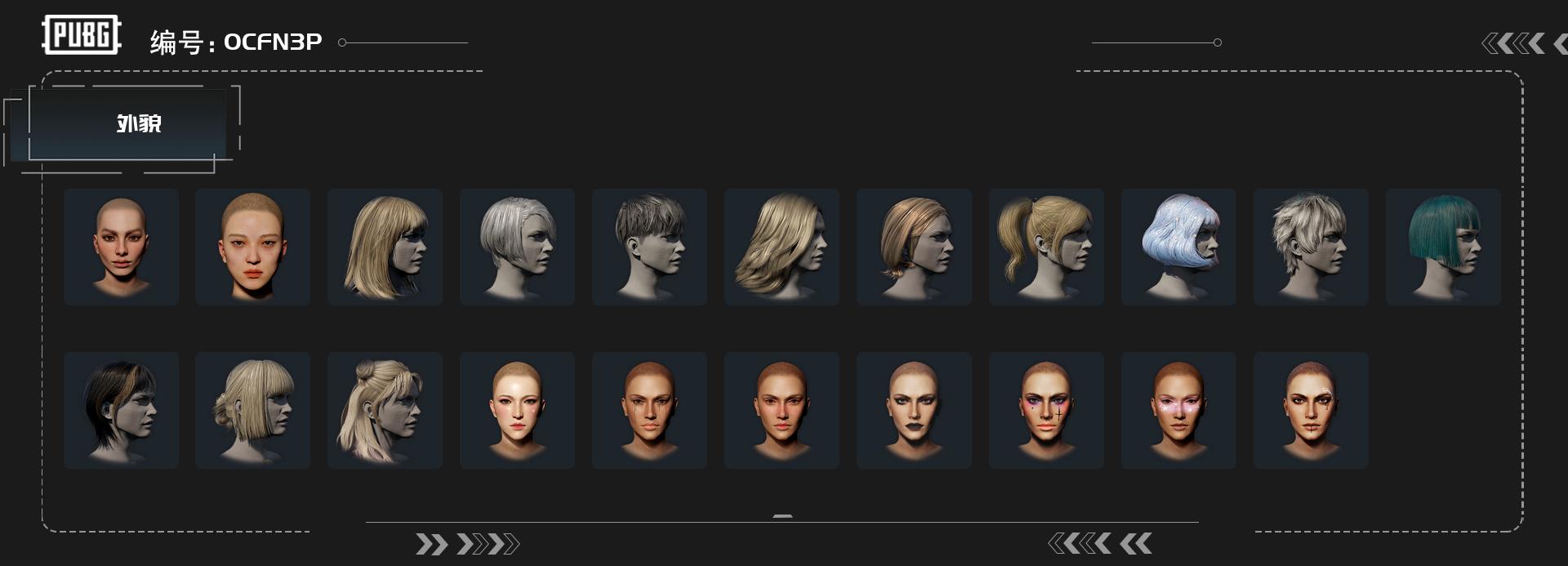
Task: Select the blonde ponytail hairstyle
Action: (1046, 247)
